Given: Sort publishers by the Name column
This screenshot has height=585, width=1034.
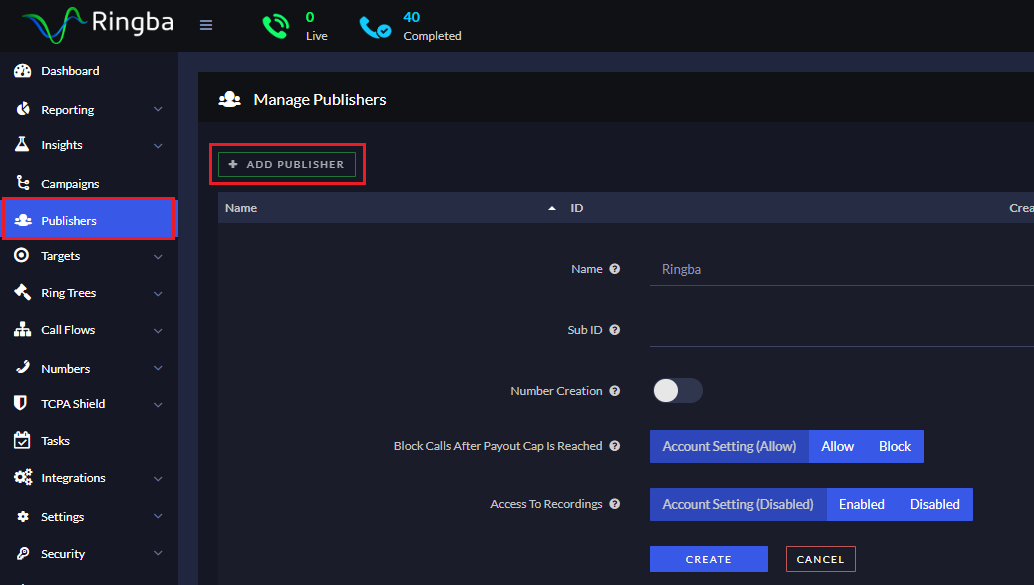Looking at the screenshot, I should tap(241, 207).
